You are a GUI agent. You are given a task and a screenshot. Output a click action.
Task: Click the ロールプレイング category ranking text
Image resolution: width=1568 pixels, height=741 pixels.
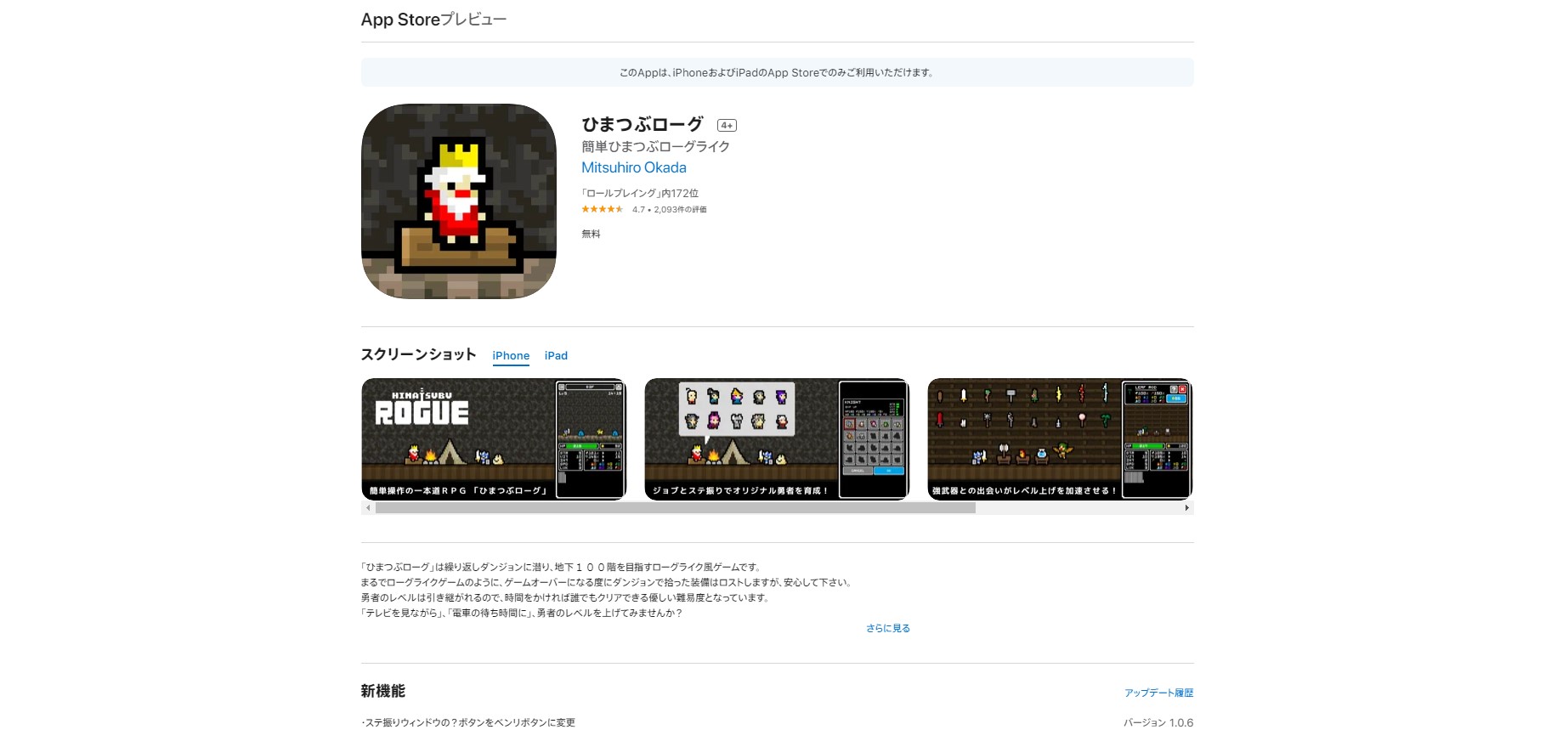click(x=639, y=194)
